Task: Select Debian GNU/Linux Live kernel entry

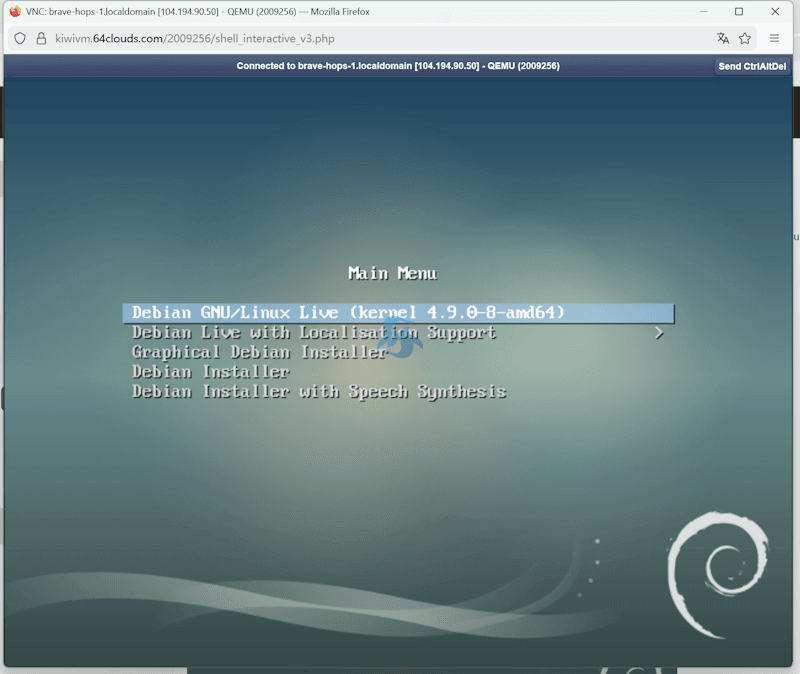Action: point(348,313)
